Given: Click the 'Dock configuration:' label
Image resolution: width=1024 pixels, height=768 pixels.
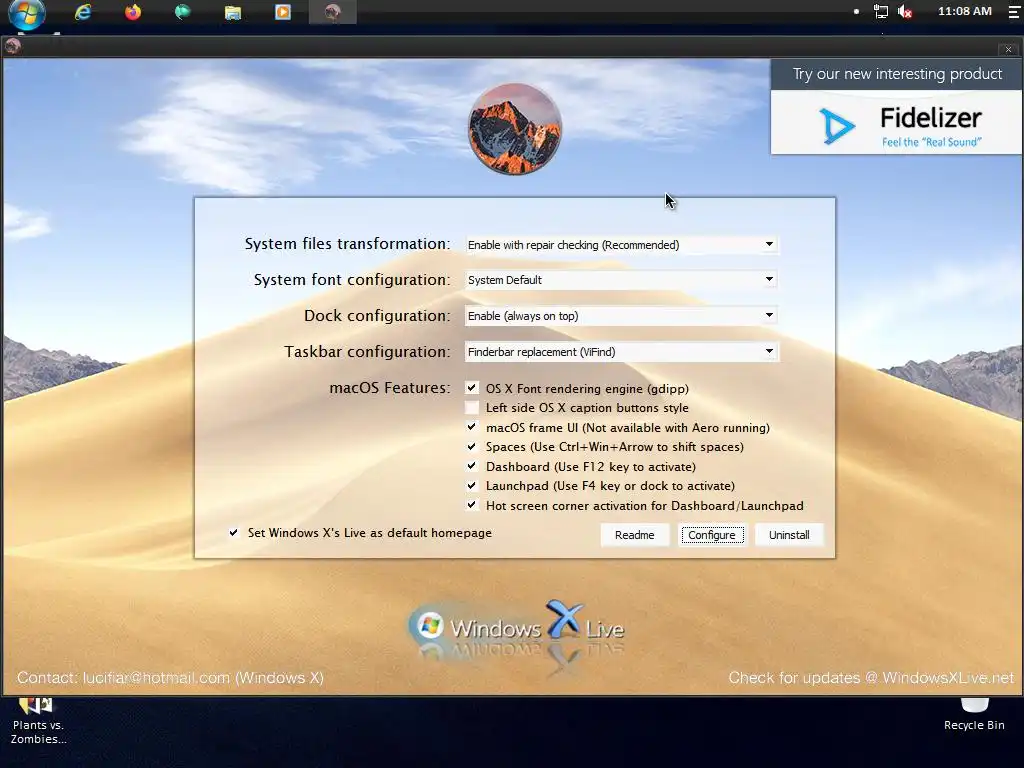Looking at the screenshot, I should click(x=377, y=315).
